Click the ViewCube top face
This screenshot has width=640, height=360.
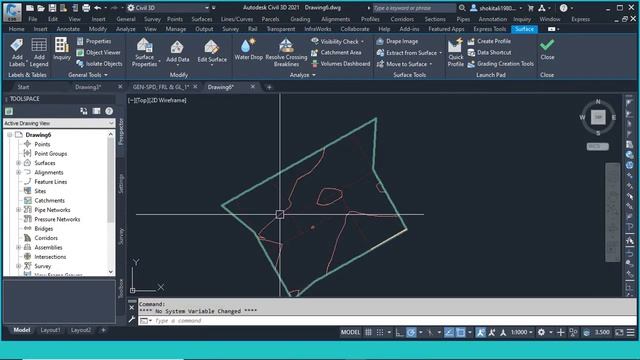[x=598, y=117]
